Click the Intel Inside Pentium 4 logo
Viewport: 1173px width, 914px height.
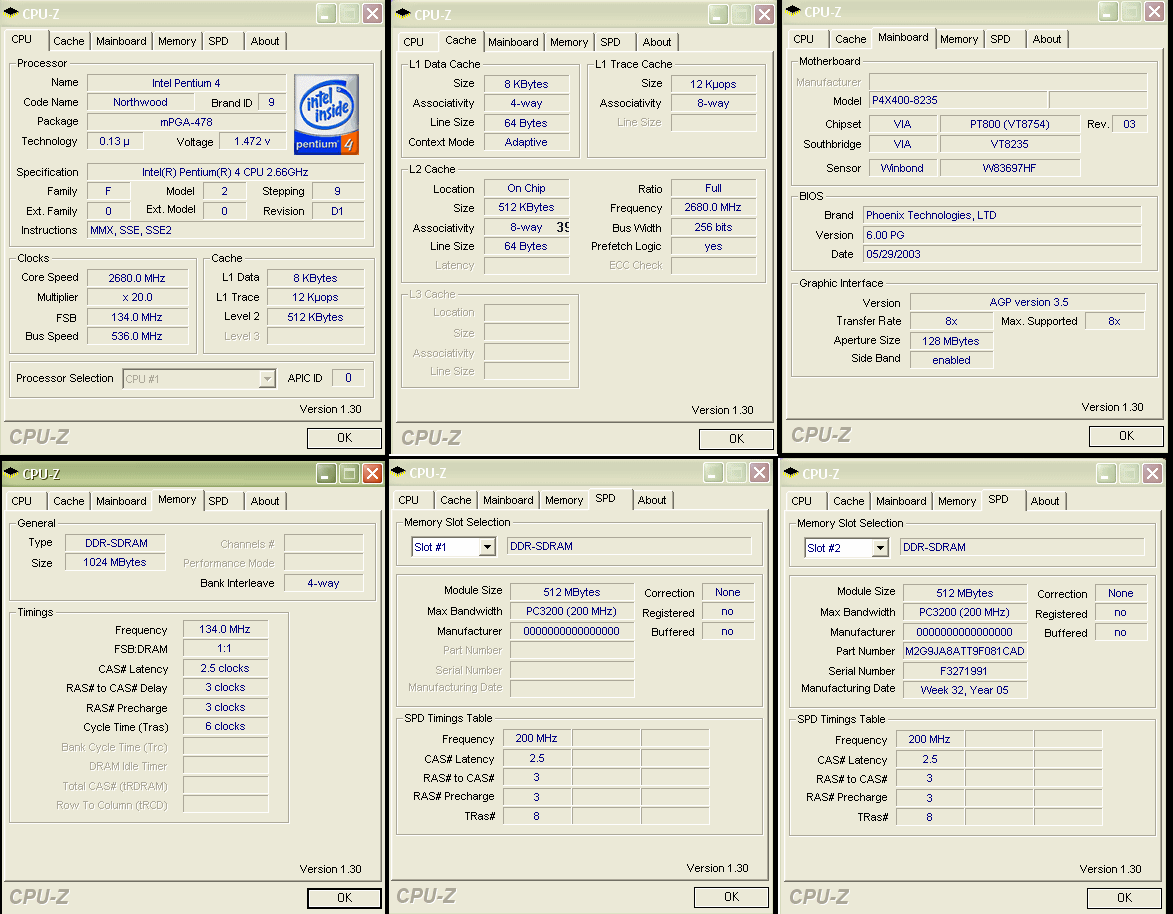(325, 113)
